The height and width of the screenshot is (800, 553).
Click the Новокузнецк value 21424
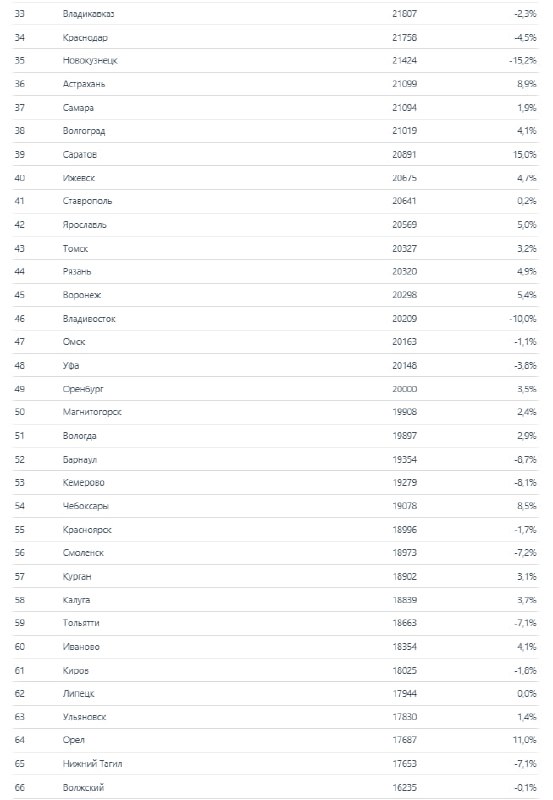click(x=405, y=60)
